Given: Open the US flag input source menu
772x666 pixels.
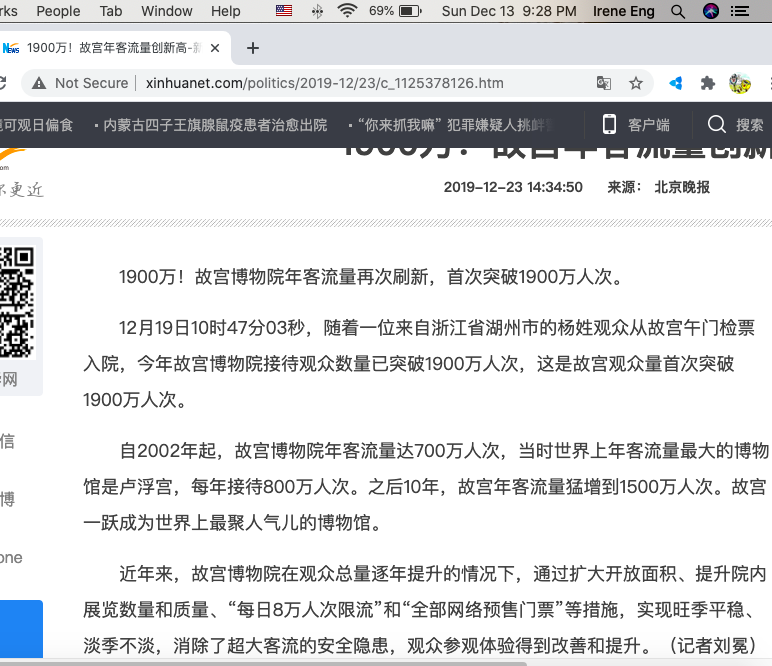Looking at the screenshot, I should 284,11.
